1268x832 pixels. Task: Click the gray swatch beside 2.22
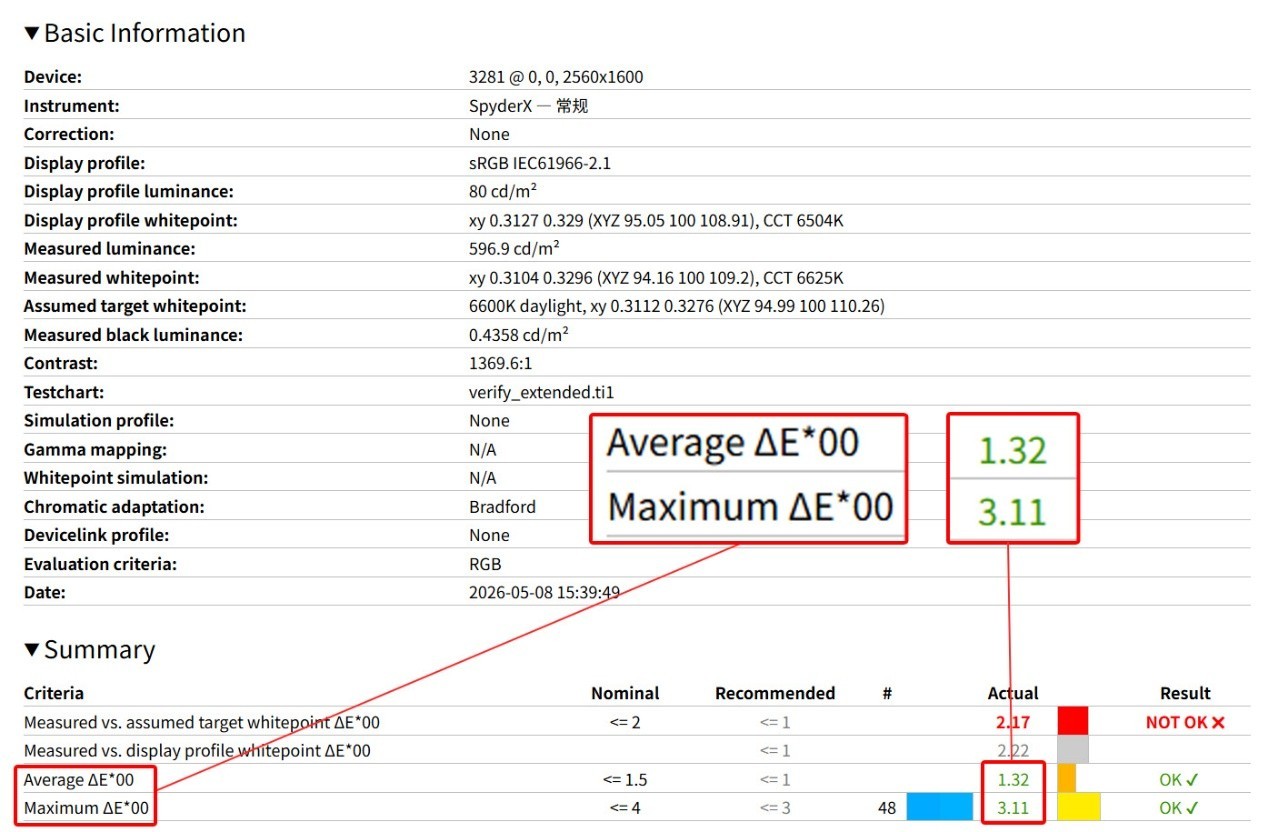click(x=1072, y=750)
